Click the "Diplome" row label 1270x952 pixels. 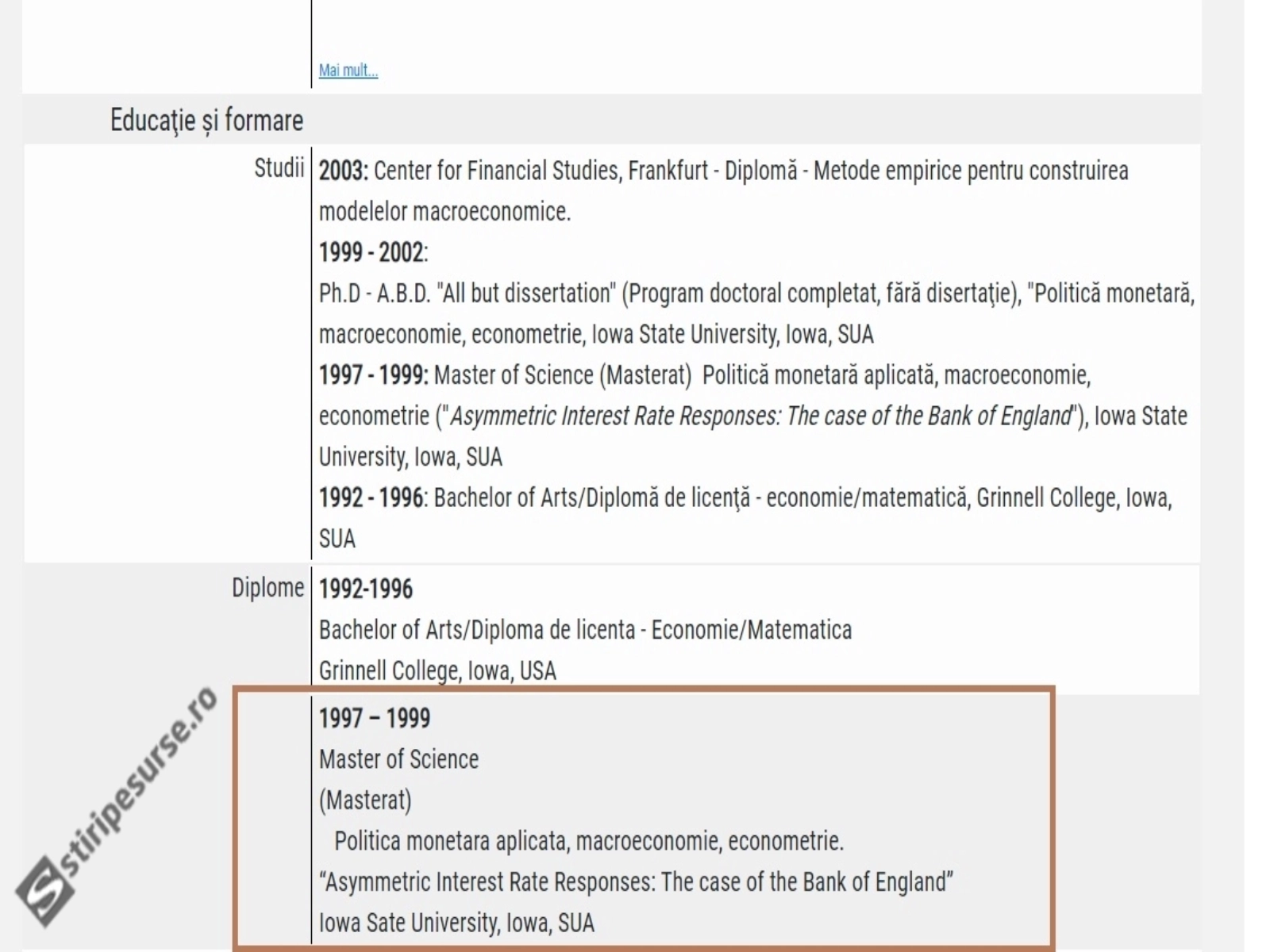coord(267,588)
